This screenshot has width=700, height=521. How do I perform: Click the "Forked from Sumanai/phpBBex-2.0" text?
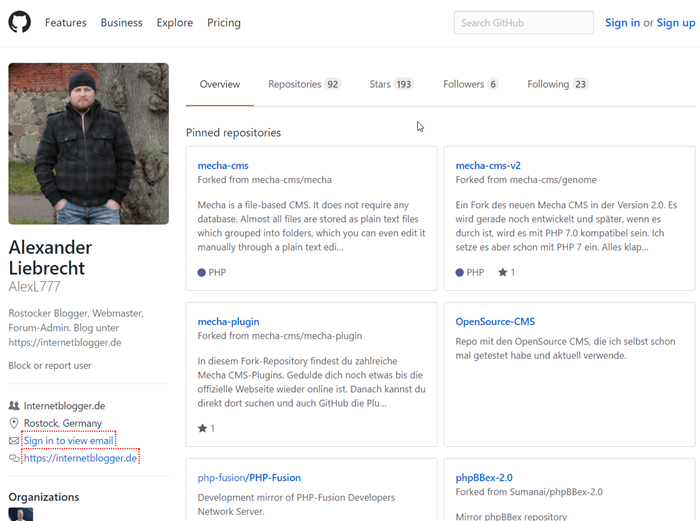pyautogui.click(x=529, y=492)
